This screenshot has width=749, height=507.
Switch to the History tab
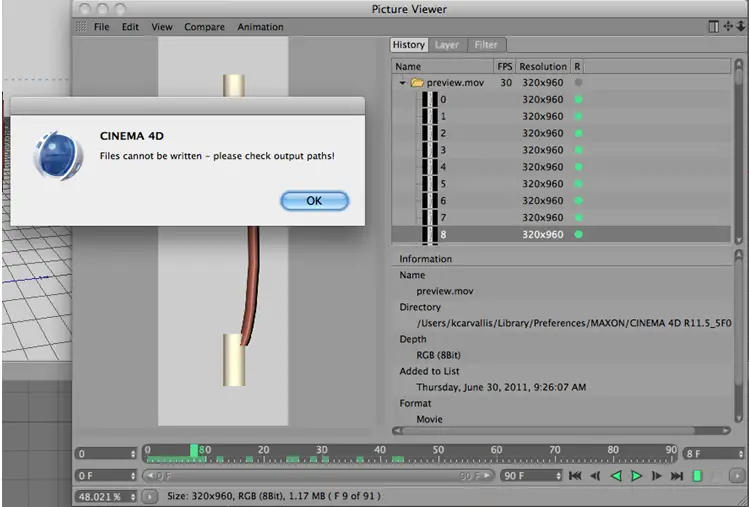[x=408, y=44]
